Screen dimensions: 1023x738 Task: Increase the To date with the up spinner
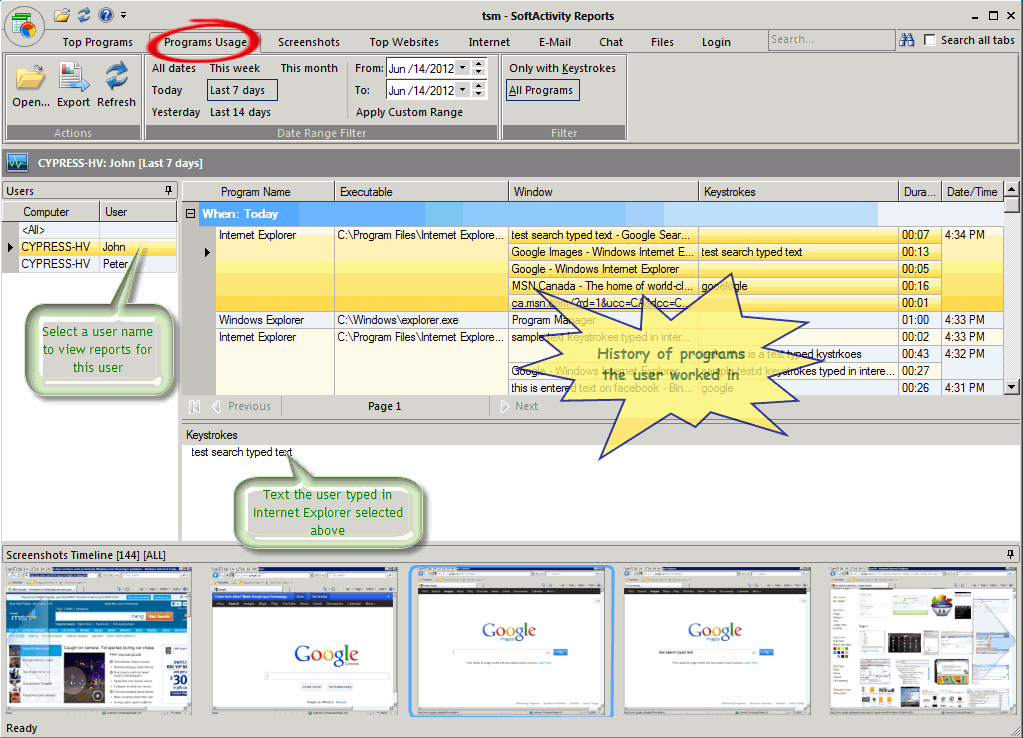point(479,86)
